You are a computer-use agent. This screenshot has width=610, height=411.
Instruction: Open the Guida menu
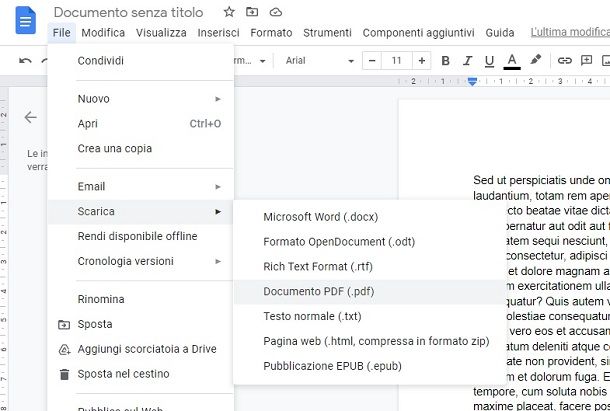pos(500,33)
